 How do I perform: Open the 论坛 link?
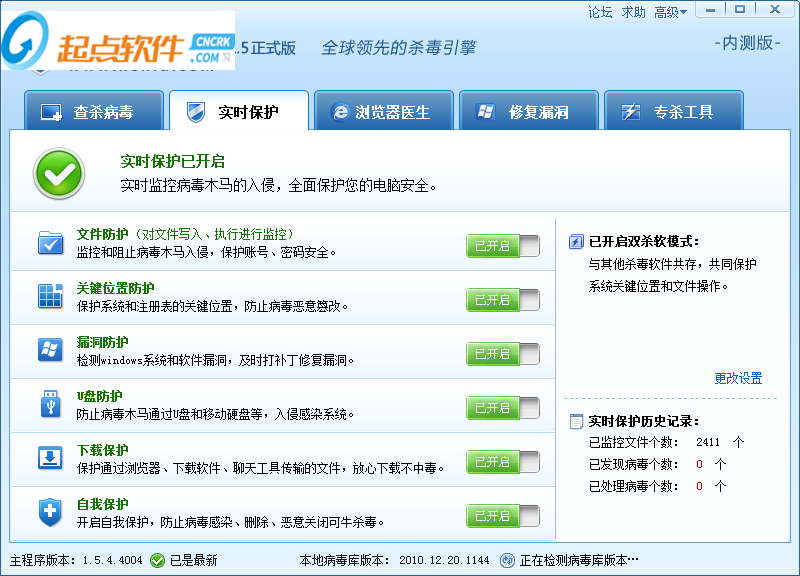(x=600, y=12)
